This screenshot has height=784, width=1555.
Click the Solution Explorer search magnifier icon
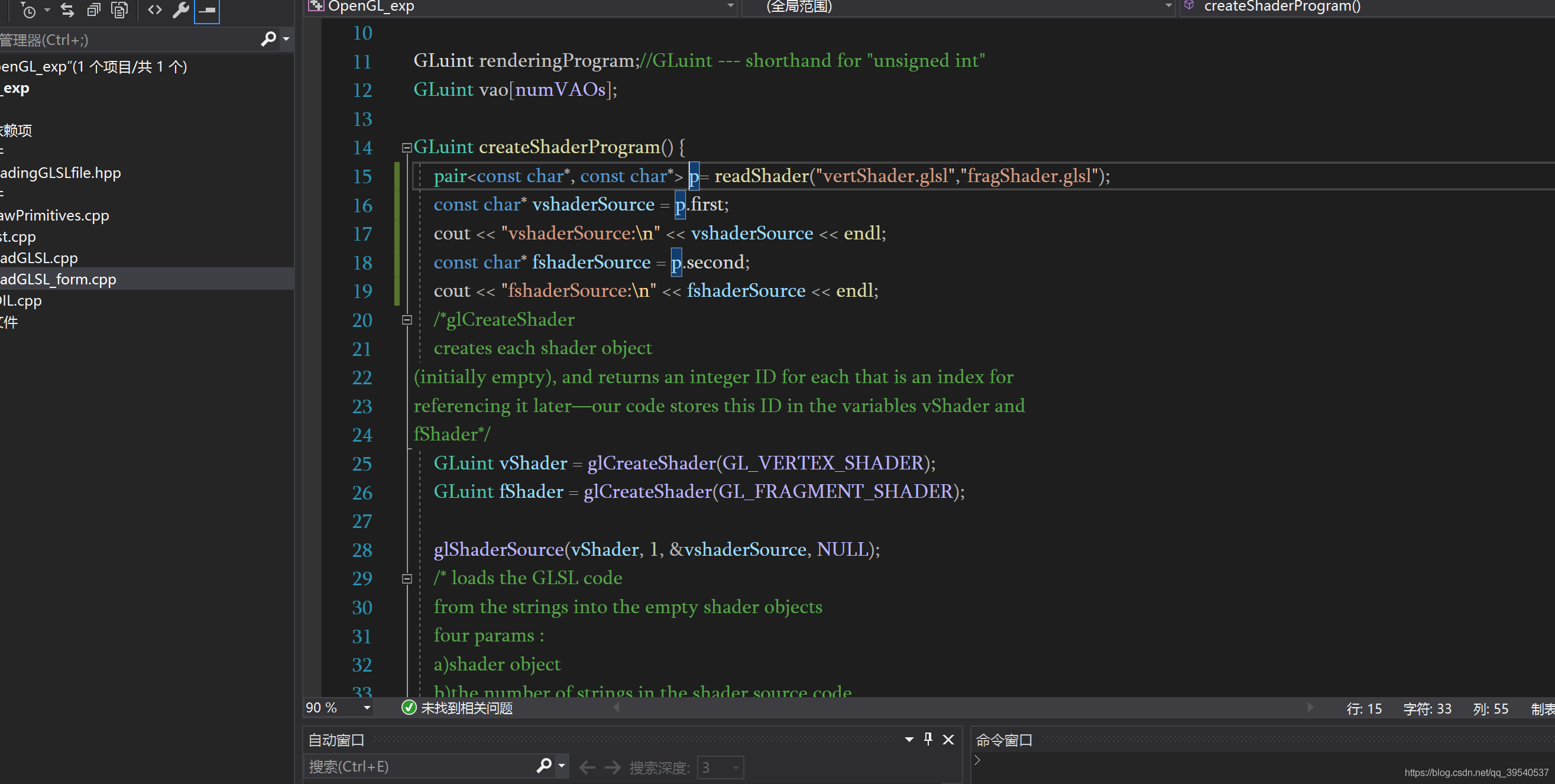[268, 39]
